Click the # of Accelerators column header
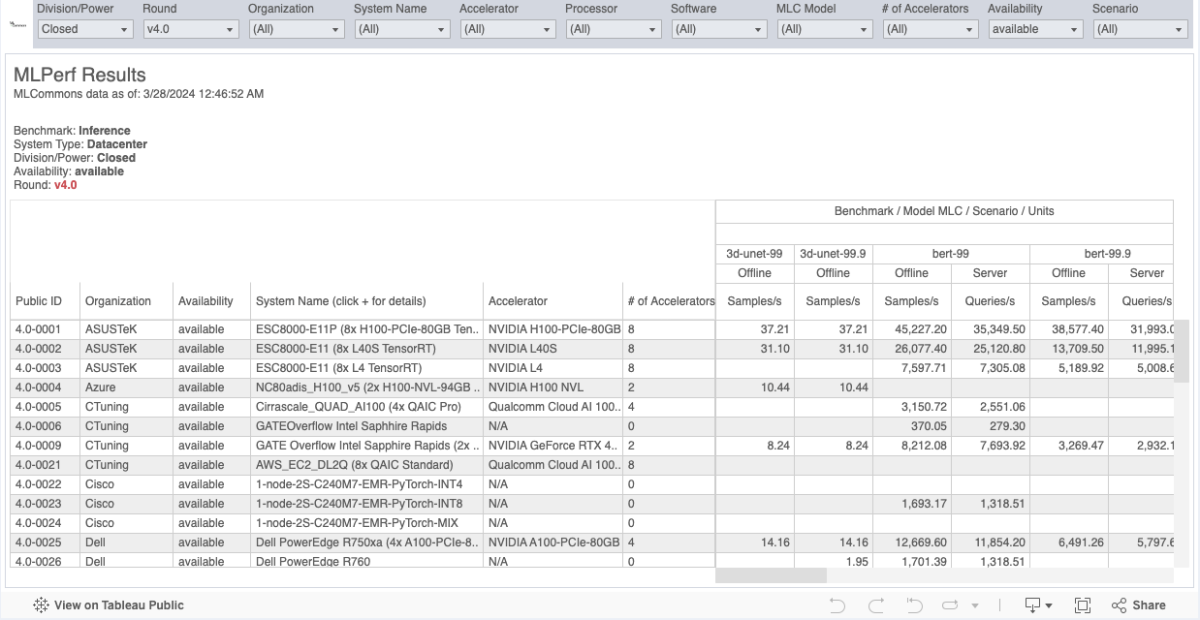This screenshot has height=620, width=1200. [671, 301]
